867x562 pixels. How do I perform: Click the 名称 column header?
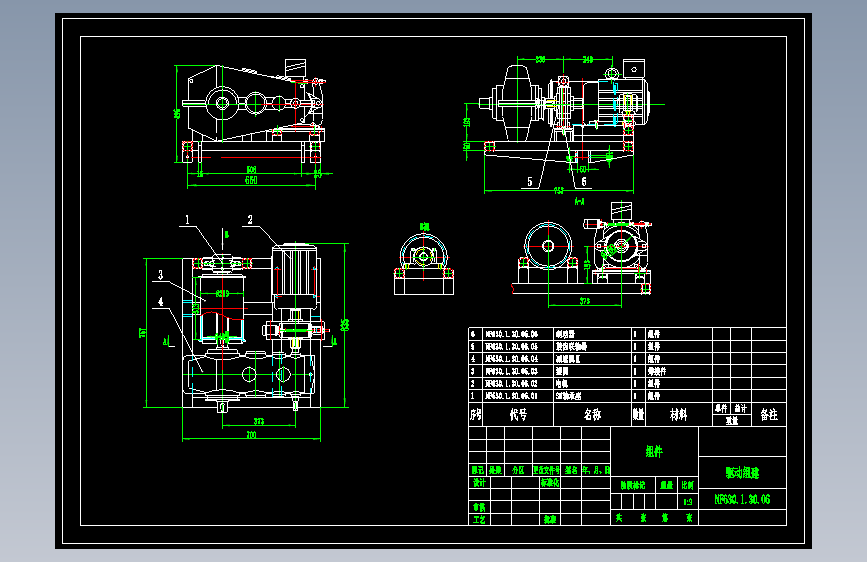(x=592, y=414)
